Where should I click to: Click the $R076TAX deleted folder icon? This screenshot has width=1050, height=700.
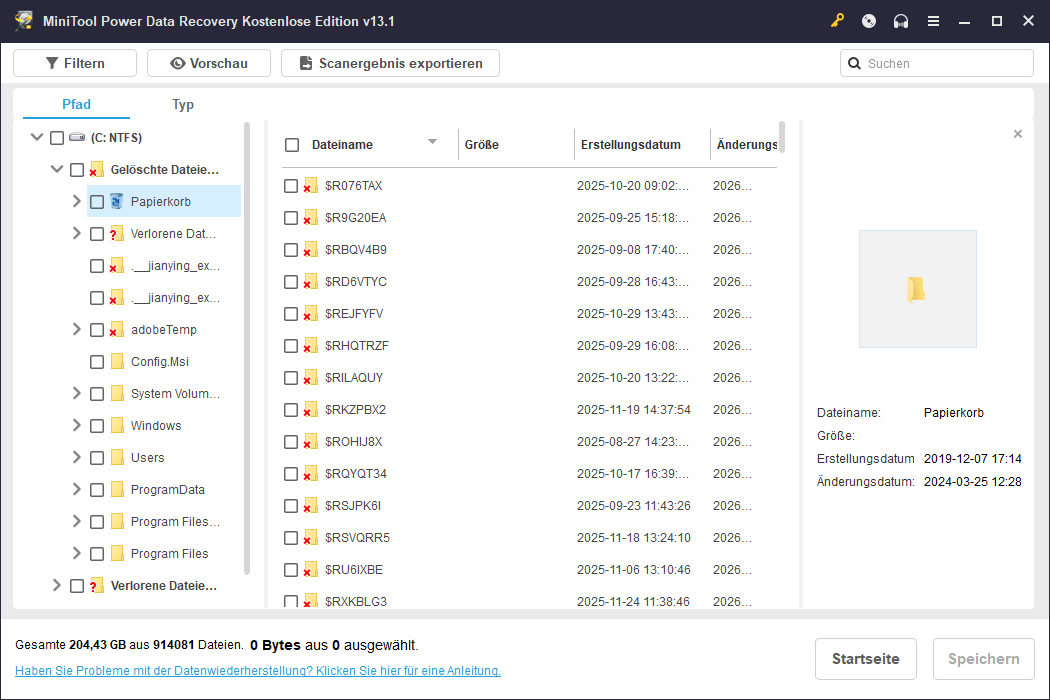point(310,186)
